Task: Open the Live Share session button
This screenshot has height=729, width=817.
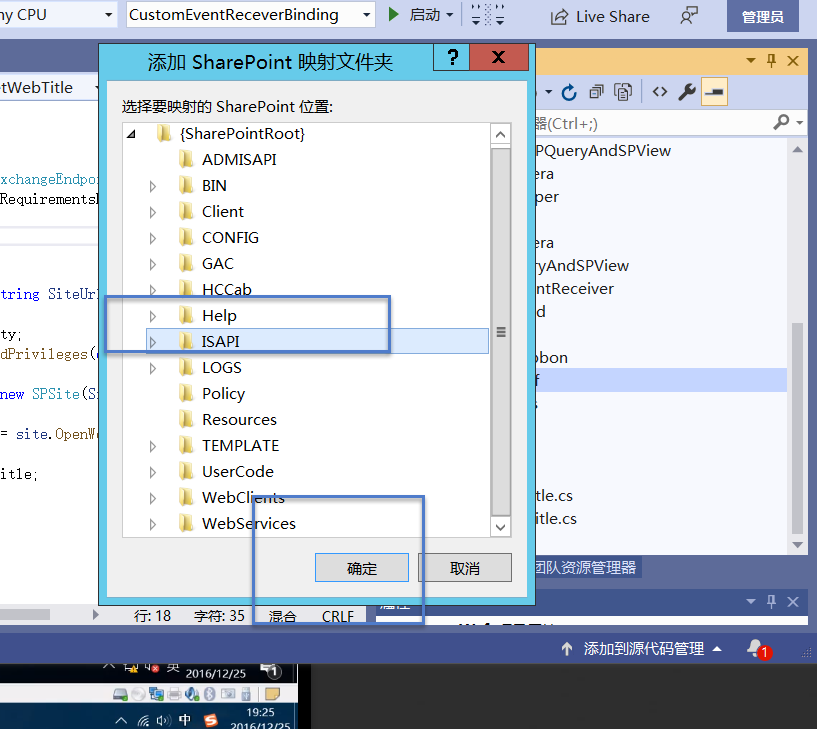Action: [x=600, y=17]
